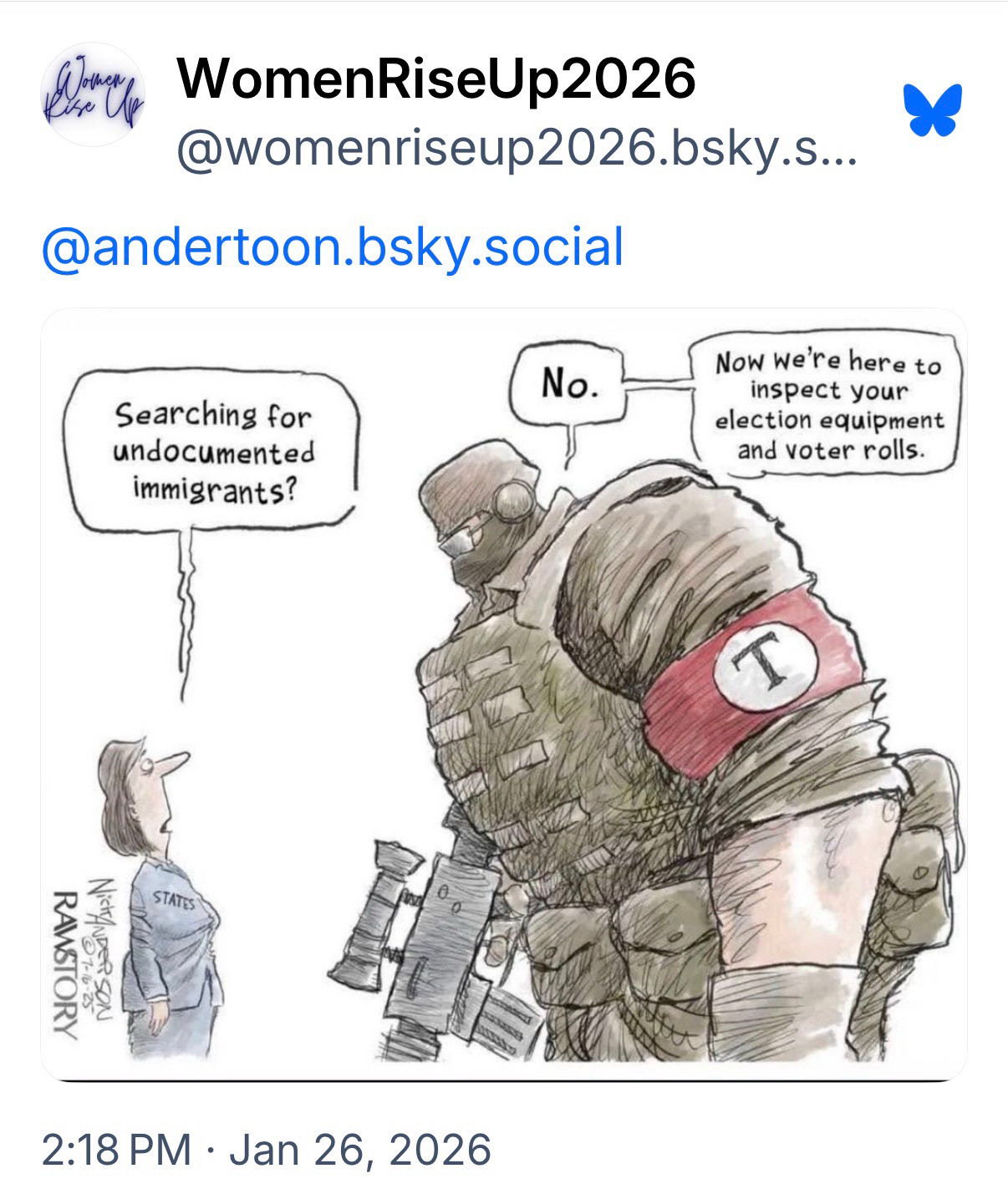The image size is (1008, 1199).
Task: Click the blue Bluesky butterfly logo
Action: click(x=932, y=109)
